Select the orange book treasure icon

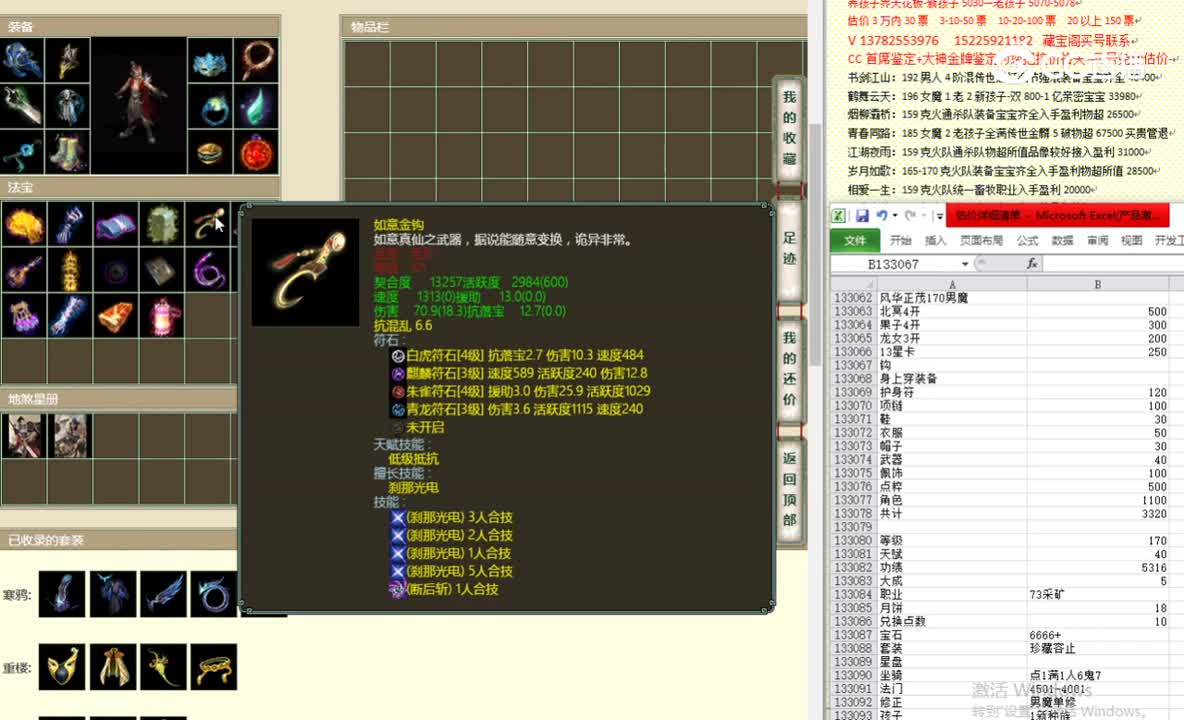point(116,316)
